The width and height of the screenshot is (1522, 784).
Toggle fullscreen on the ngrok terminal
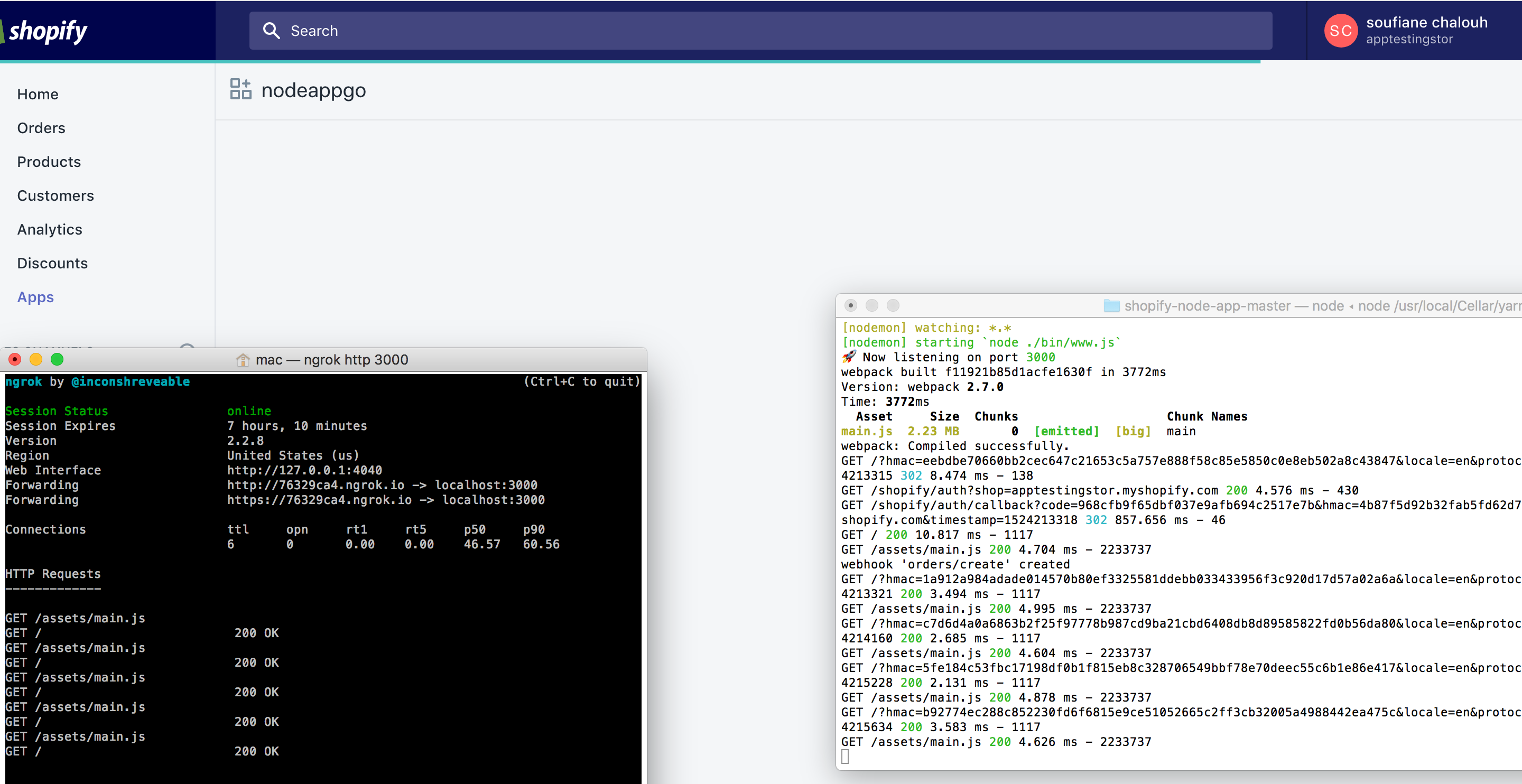[x=57, y=359]
